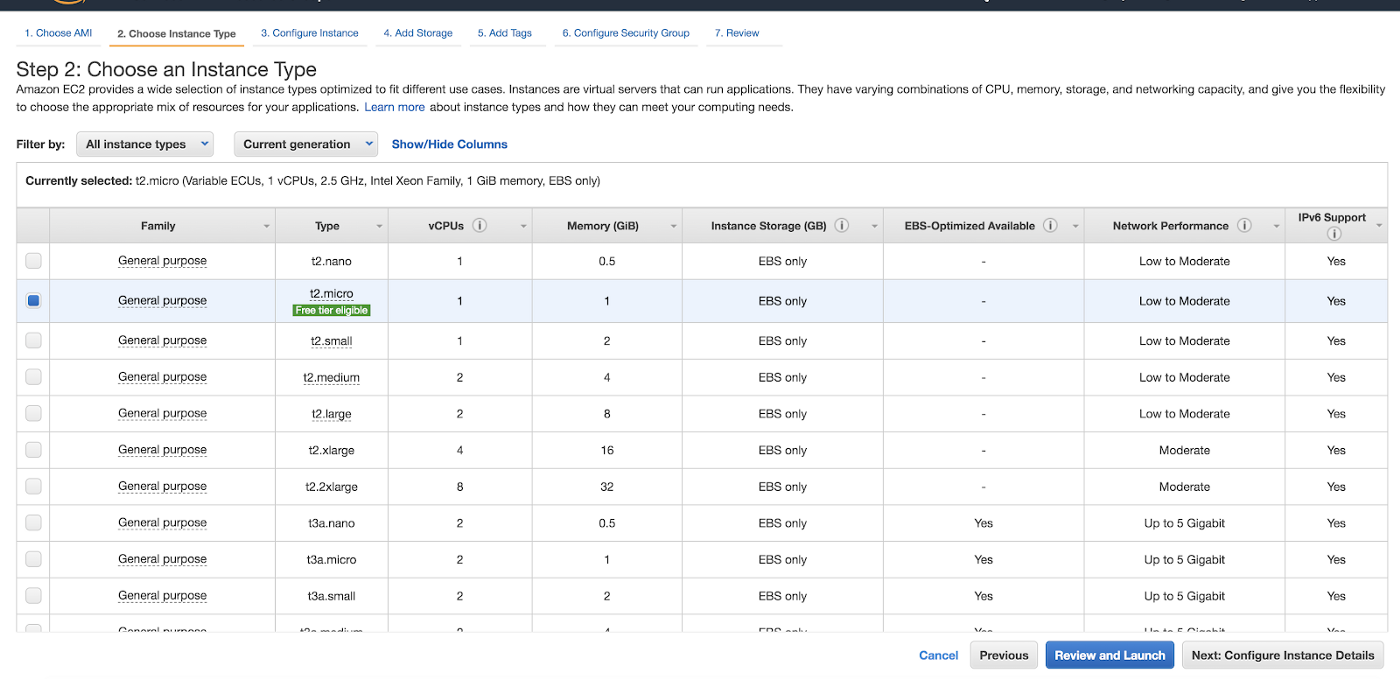The width and height of the screenshot is (1400, 679).
Task: Open the Family column sort arrow
Action: click(x=267, y=227)
